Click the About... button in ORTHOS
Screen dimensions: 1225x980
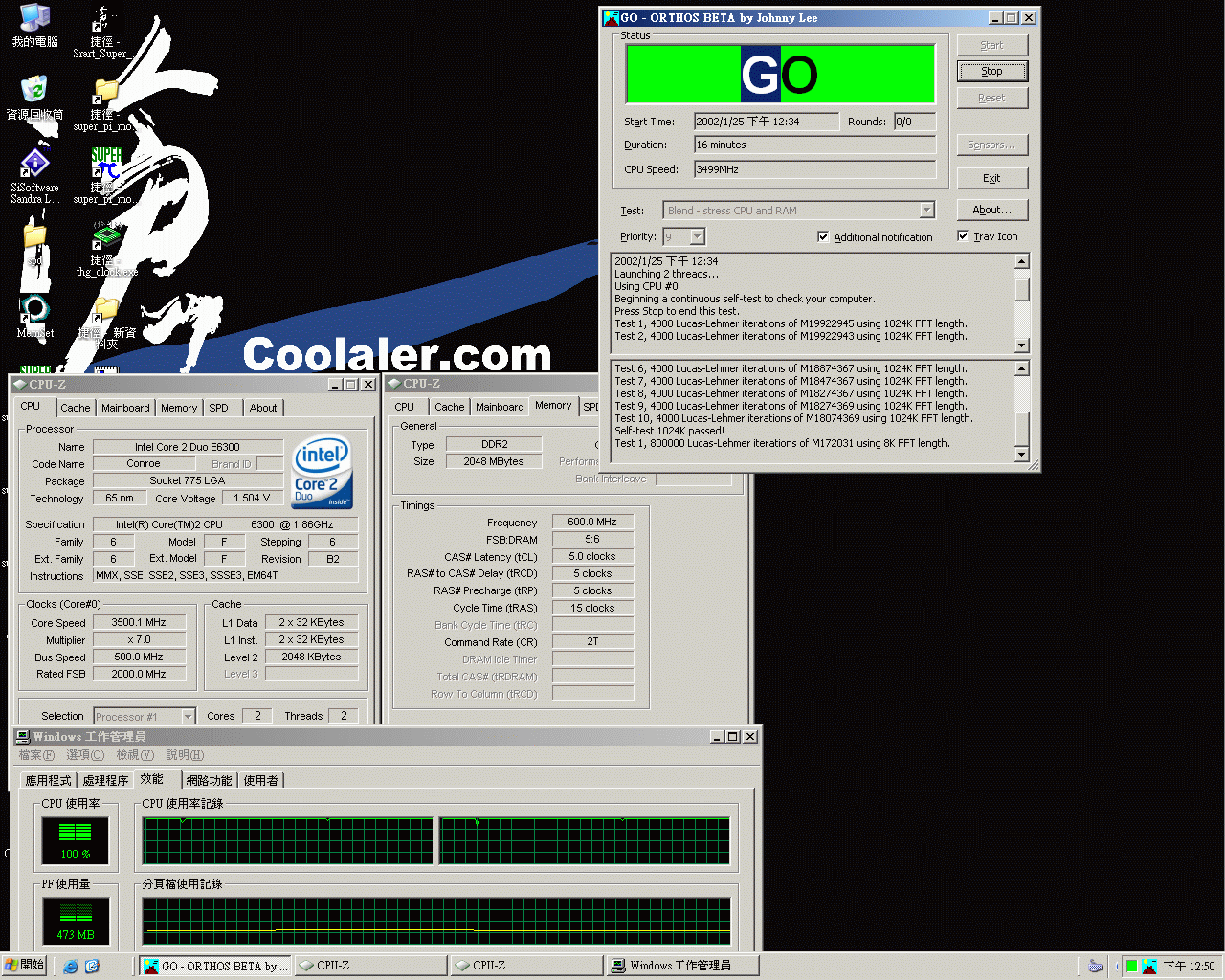tap(991, 210)
